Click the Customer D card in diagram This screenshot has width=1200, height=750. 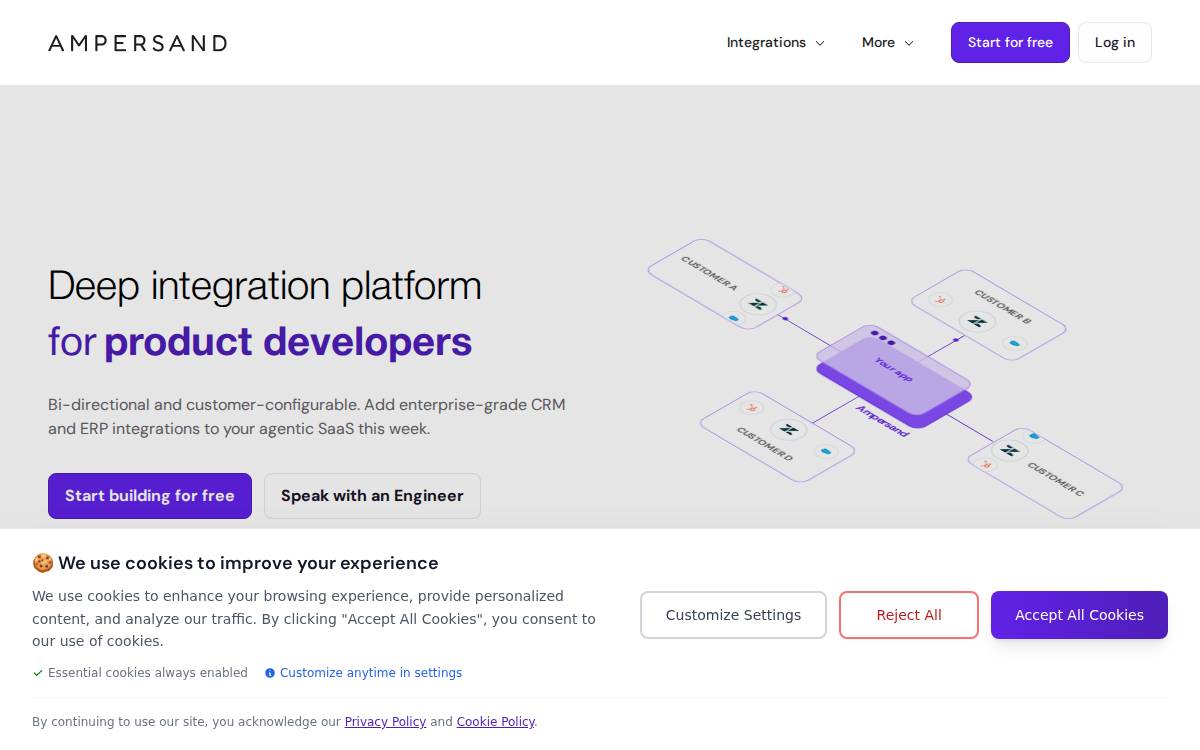pos(777,437)
